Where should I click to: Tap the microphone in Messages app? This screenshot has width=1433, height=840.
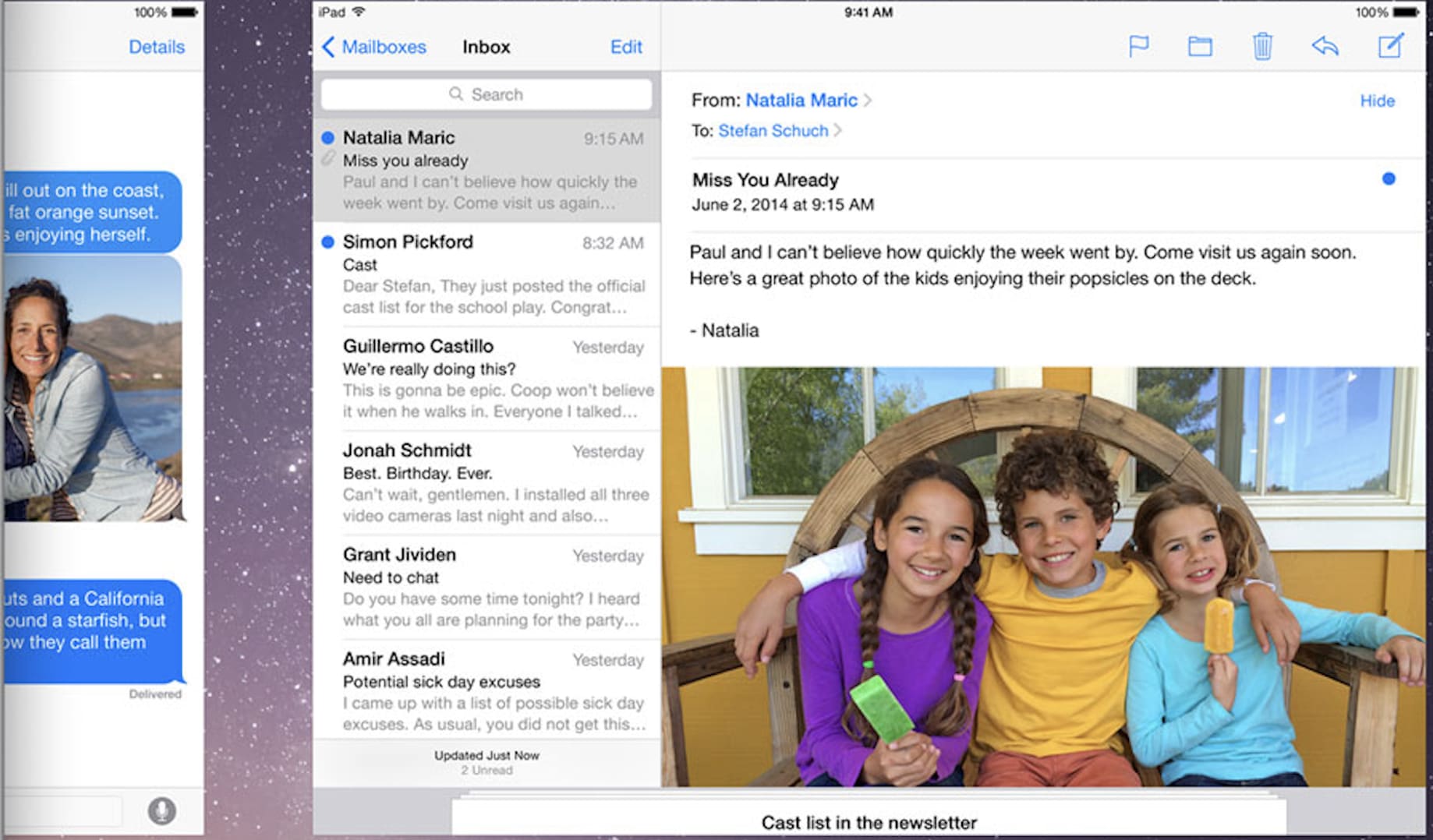coord(161,810)
